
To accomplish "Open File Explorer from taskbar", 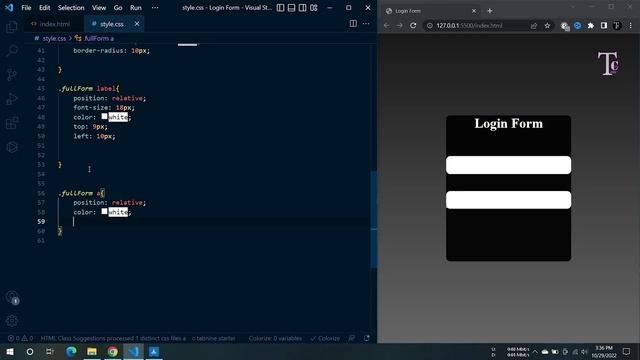I will (92, 351).
